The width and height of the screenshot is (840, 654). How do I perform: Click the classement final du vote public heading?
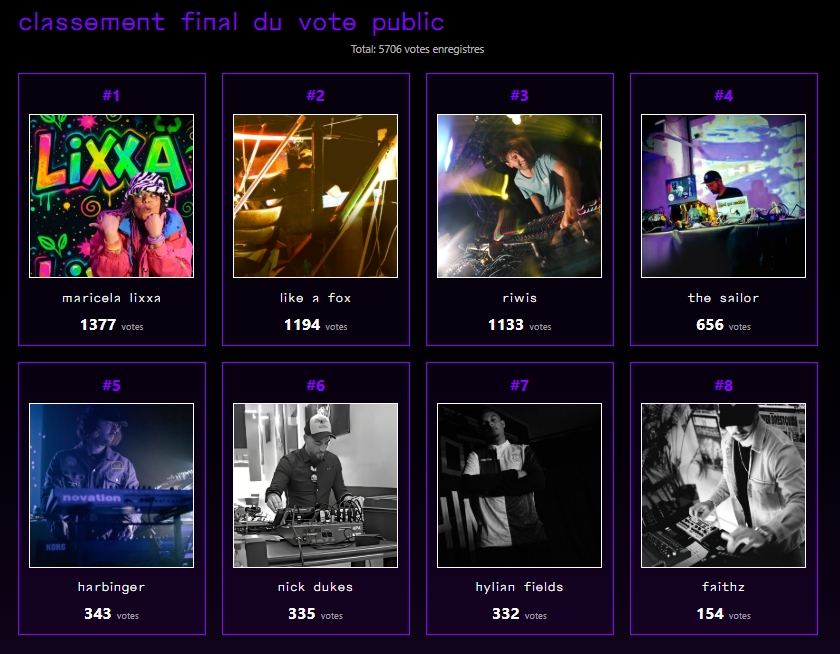point(231,22)
